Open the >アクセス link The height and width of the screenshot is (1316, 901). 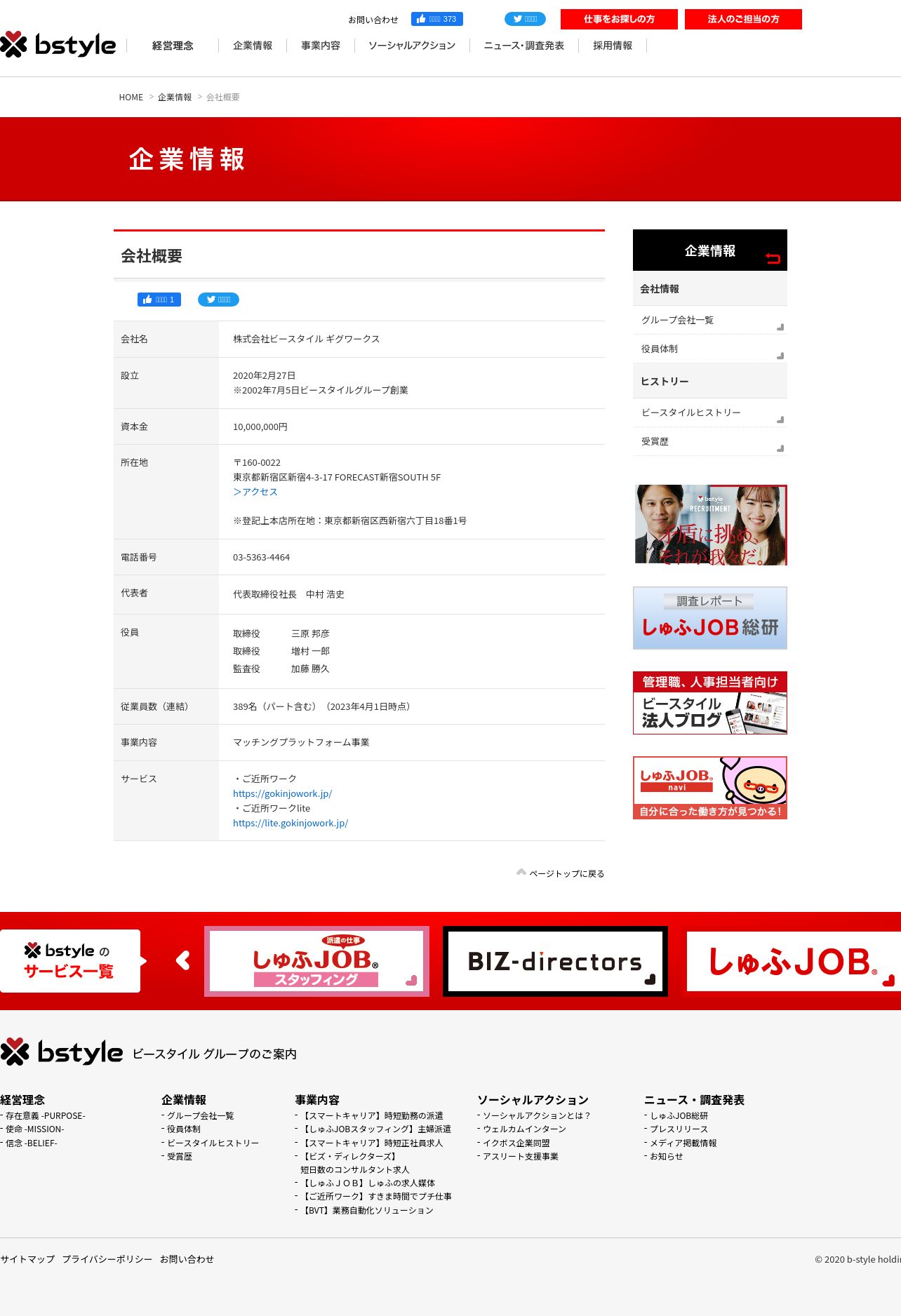[x=255, y=492]
